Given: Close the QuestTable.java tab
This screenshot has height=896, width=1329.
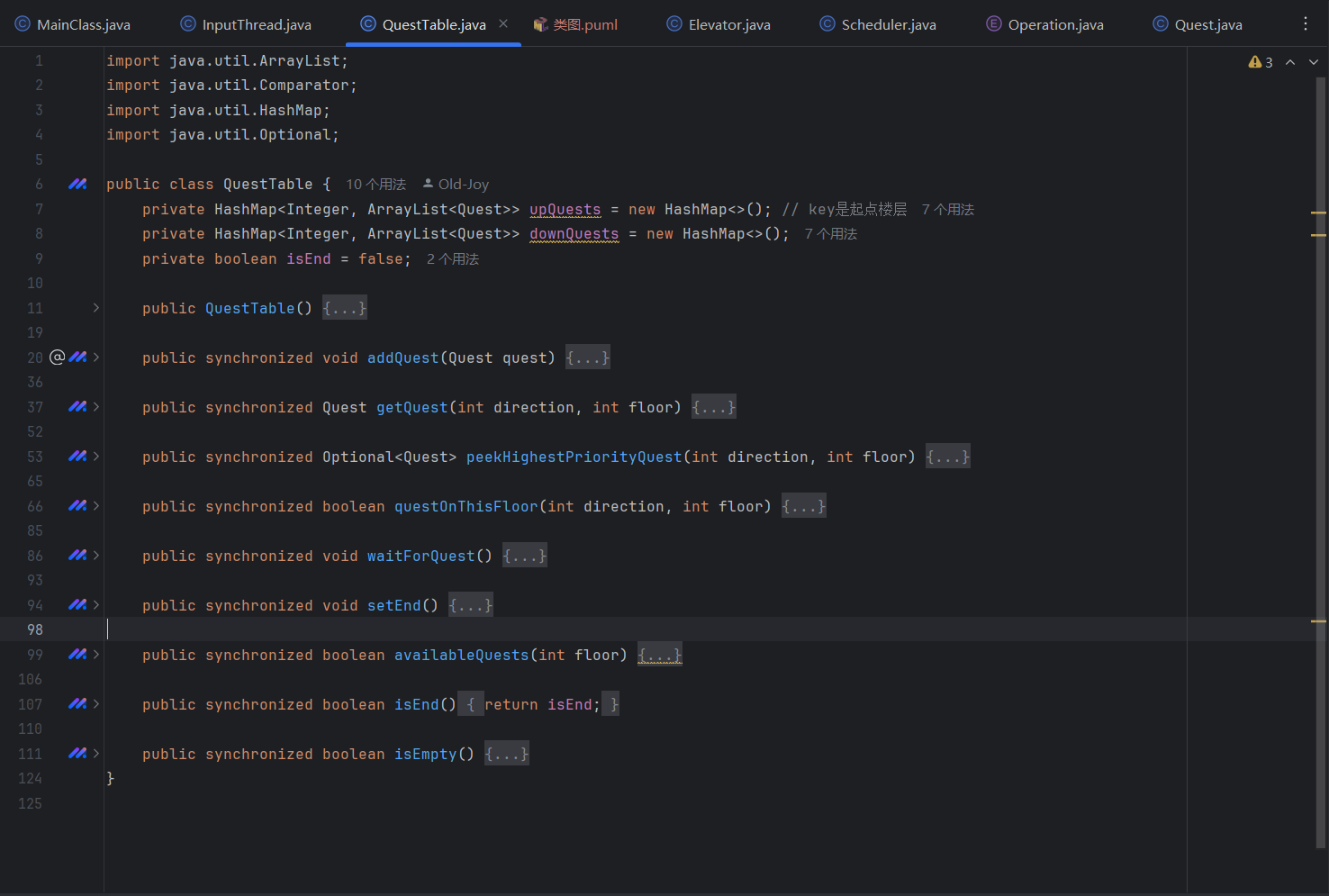Looking at the screenshot, I should point(503,24).
